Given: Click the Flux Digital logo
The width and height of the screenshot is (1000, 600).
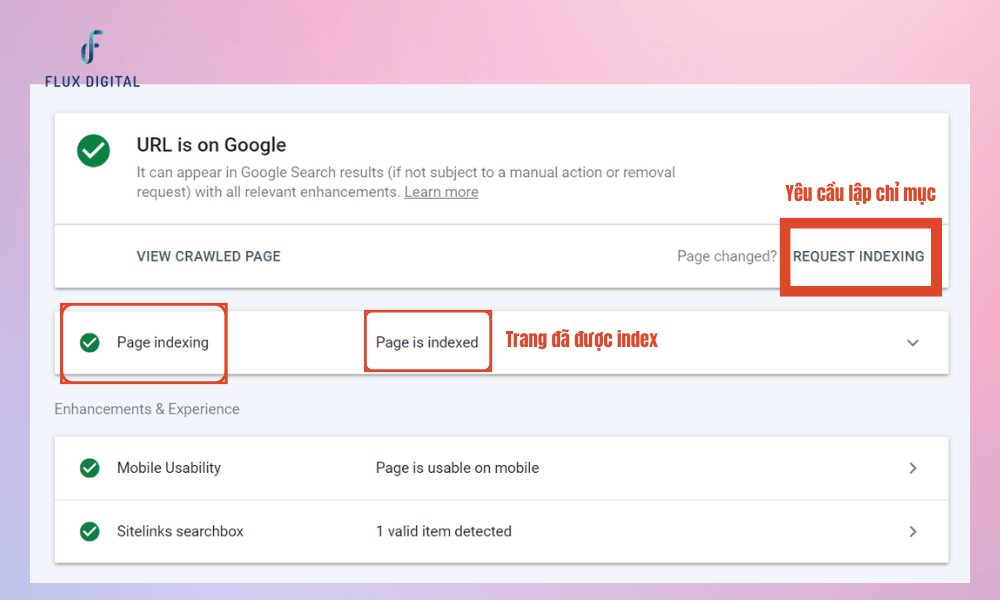Looking at the screenshot, I should point(92,59).
